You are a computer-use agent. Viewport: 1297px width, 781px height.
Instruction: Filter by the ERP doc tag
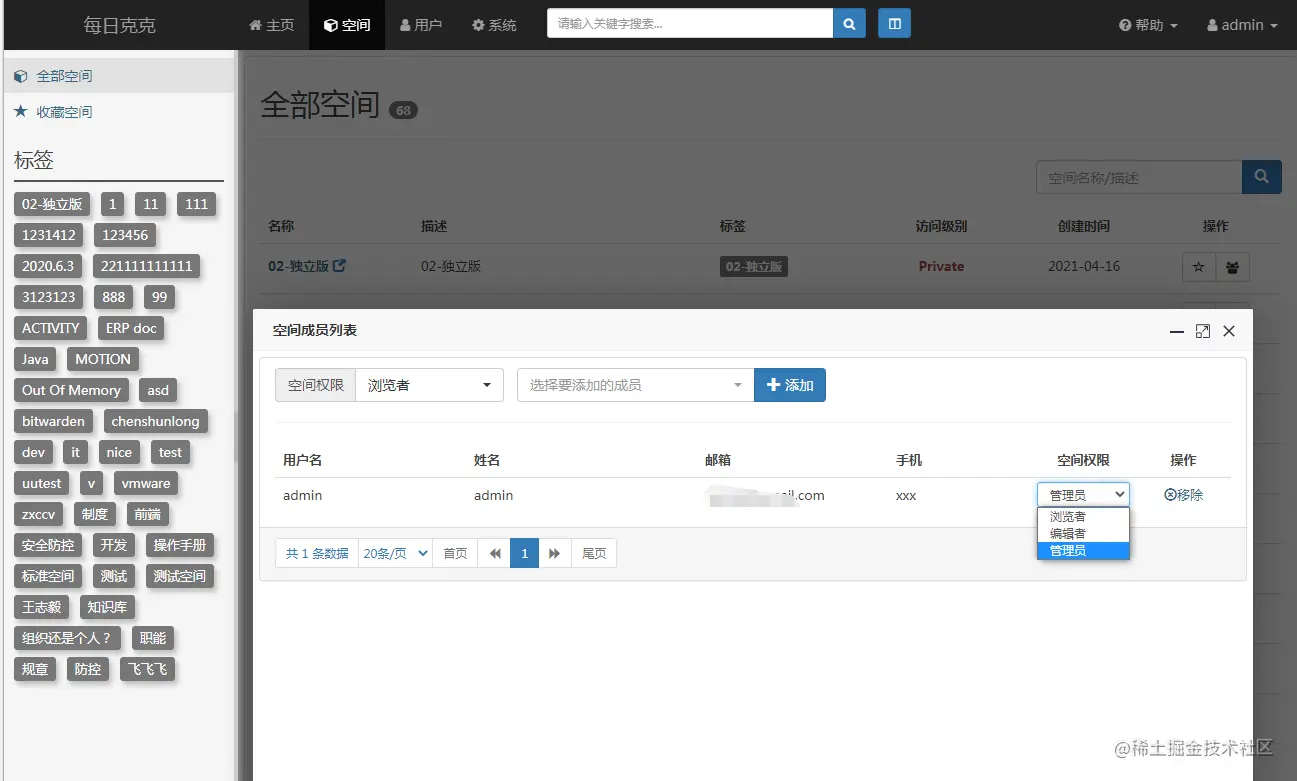tap(131, 328)
